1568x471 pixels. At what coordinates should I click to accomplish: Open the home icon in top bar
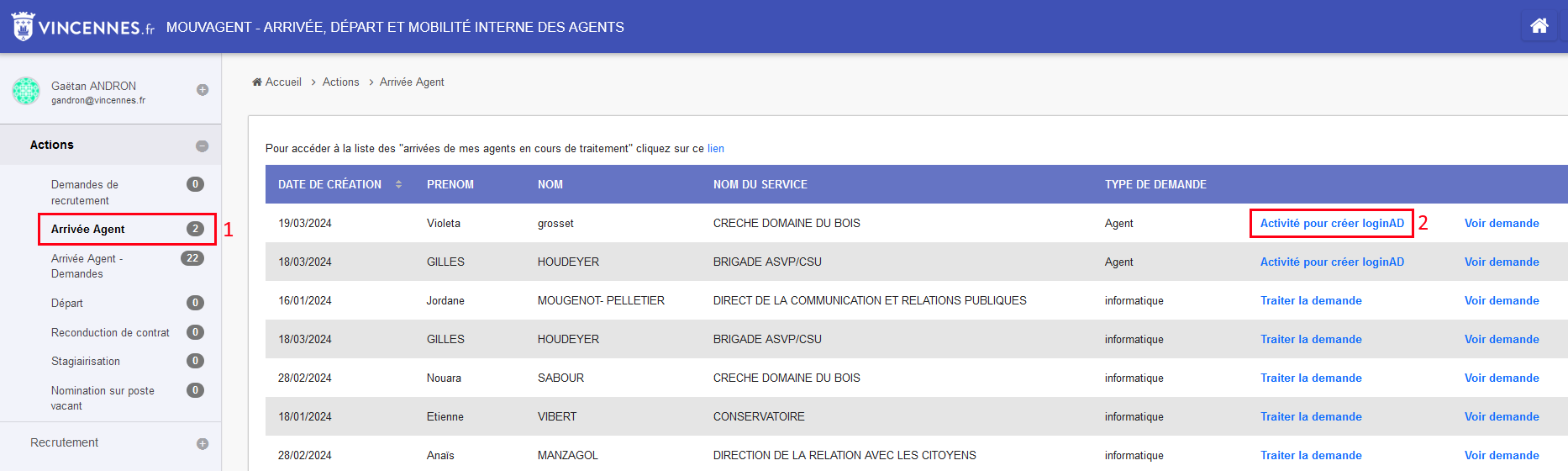coord(1539,26)
